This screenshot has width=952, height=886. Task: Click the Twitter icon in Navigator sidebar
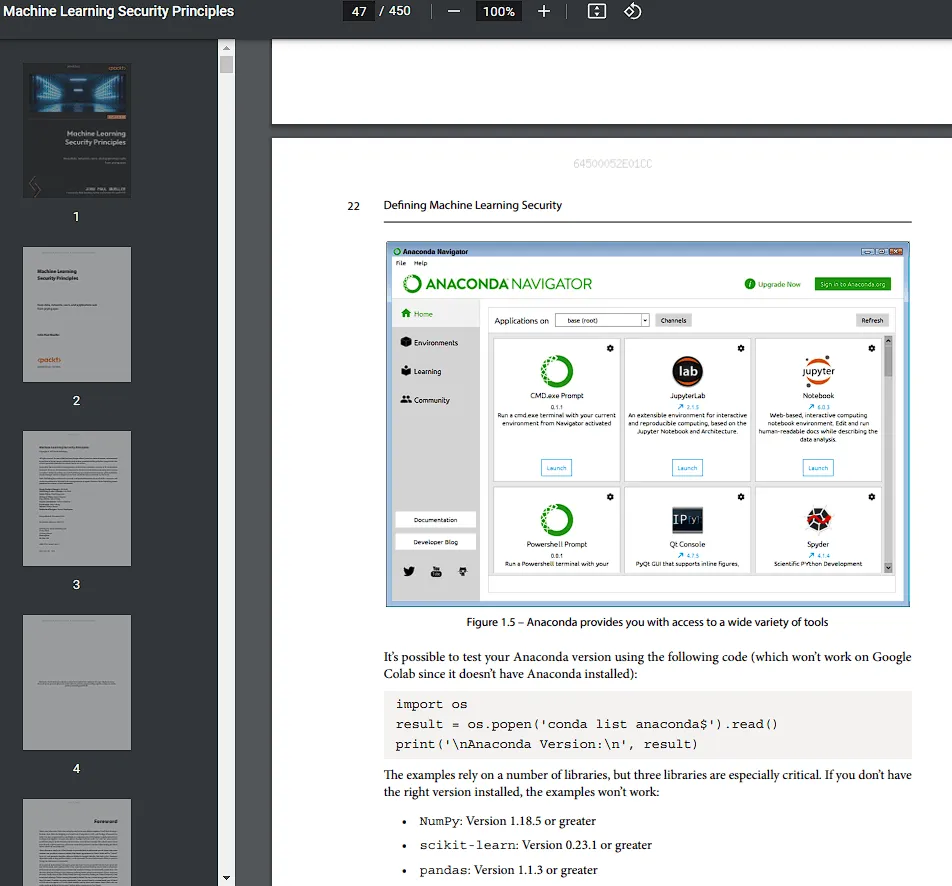click(x=409, y=572)
